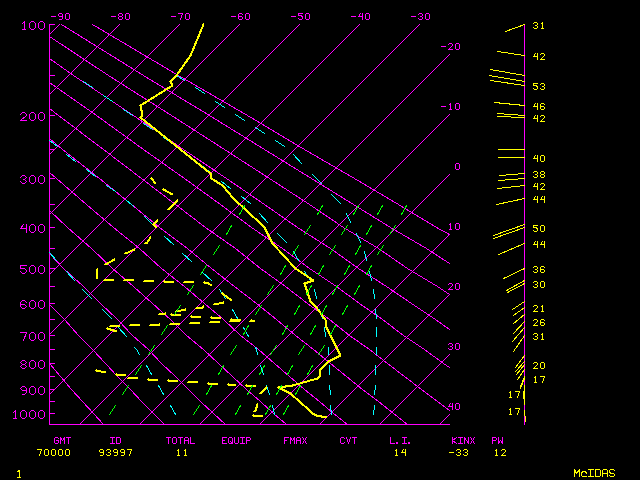Image resolution: width=640 pixels, height=480 pixels.
Task: Click the TOTAL header label
Action: click(182, 440)
